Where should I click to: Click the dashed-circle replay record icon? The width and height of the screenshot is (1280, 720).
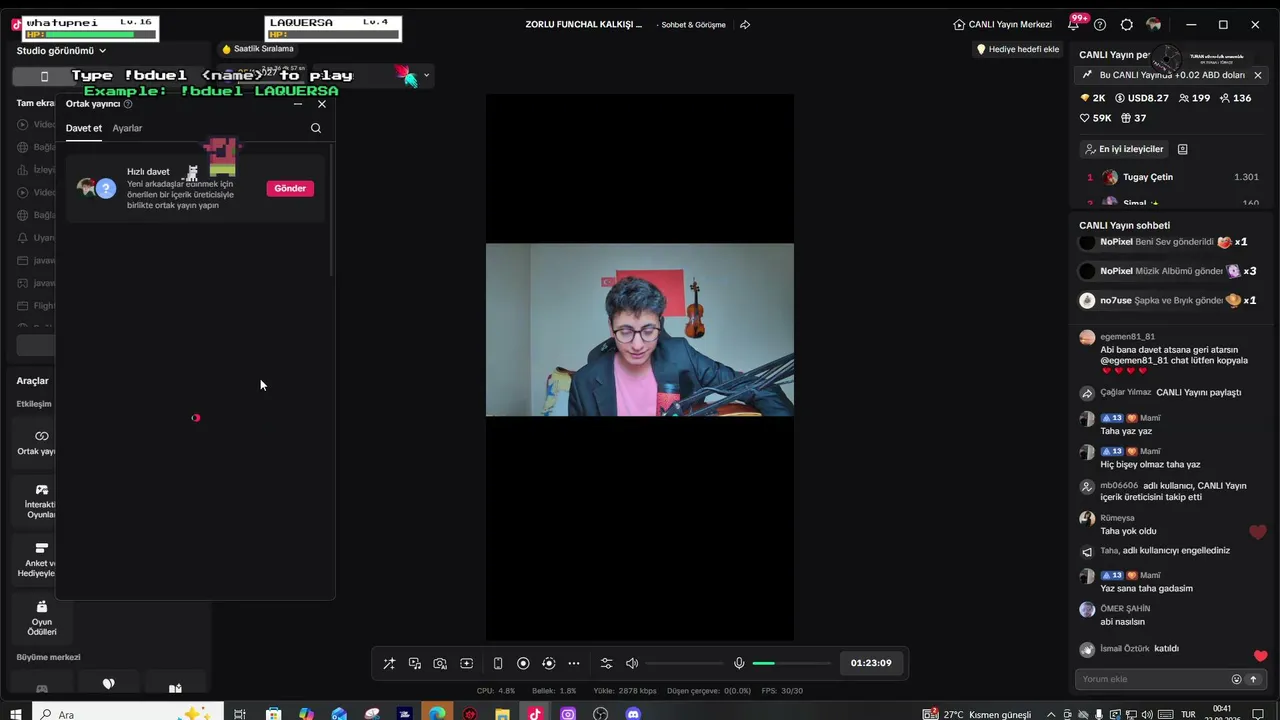pos(548,663)
